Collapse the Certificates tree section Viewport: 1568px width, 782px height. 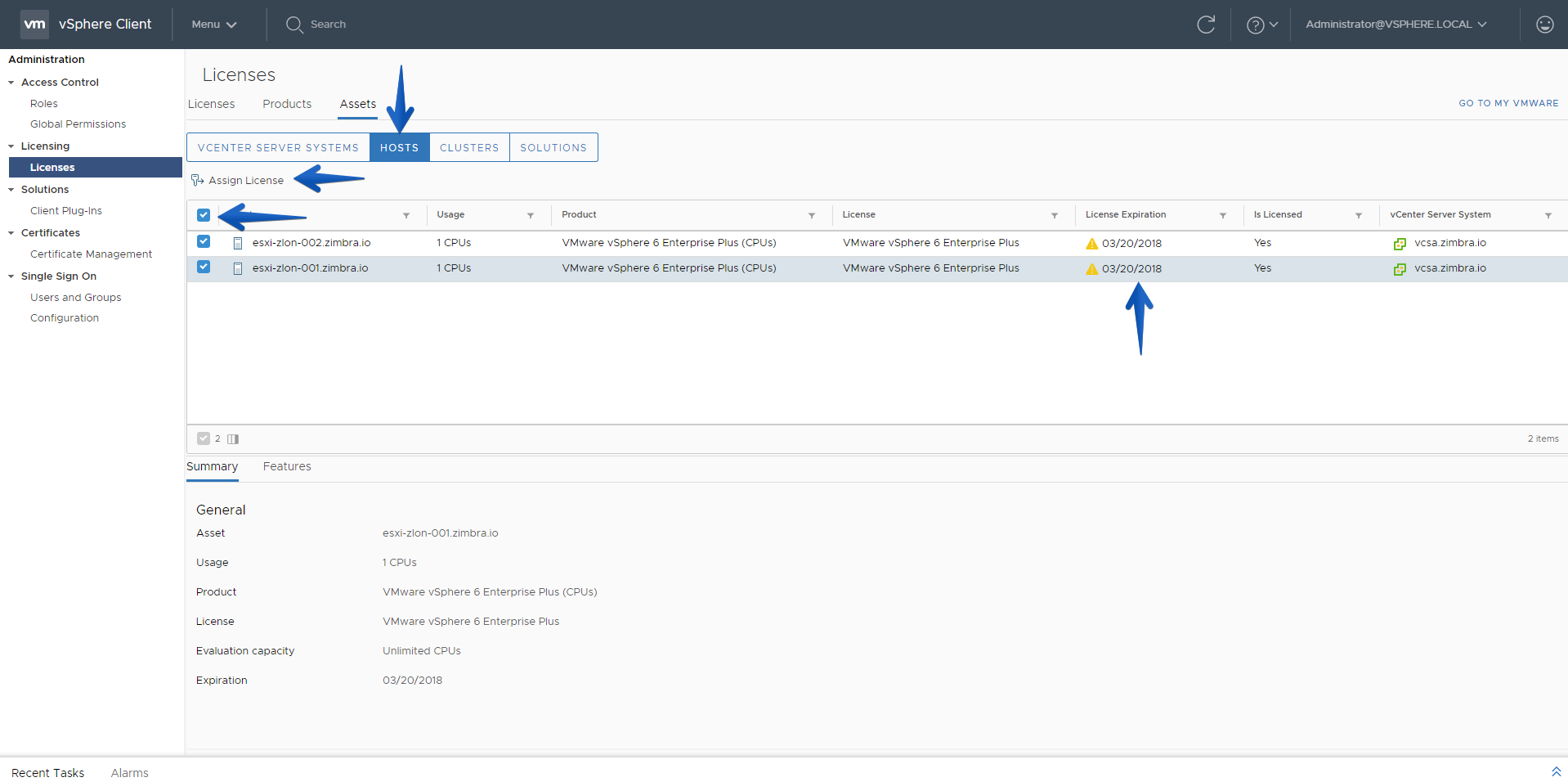pyautogui.click(x=11, y=233)
